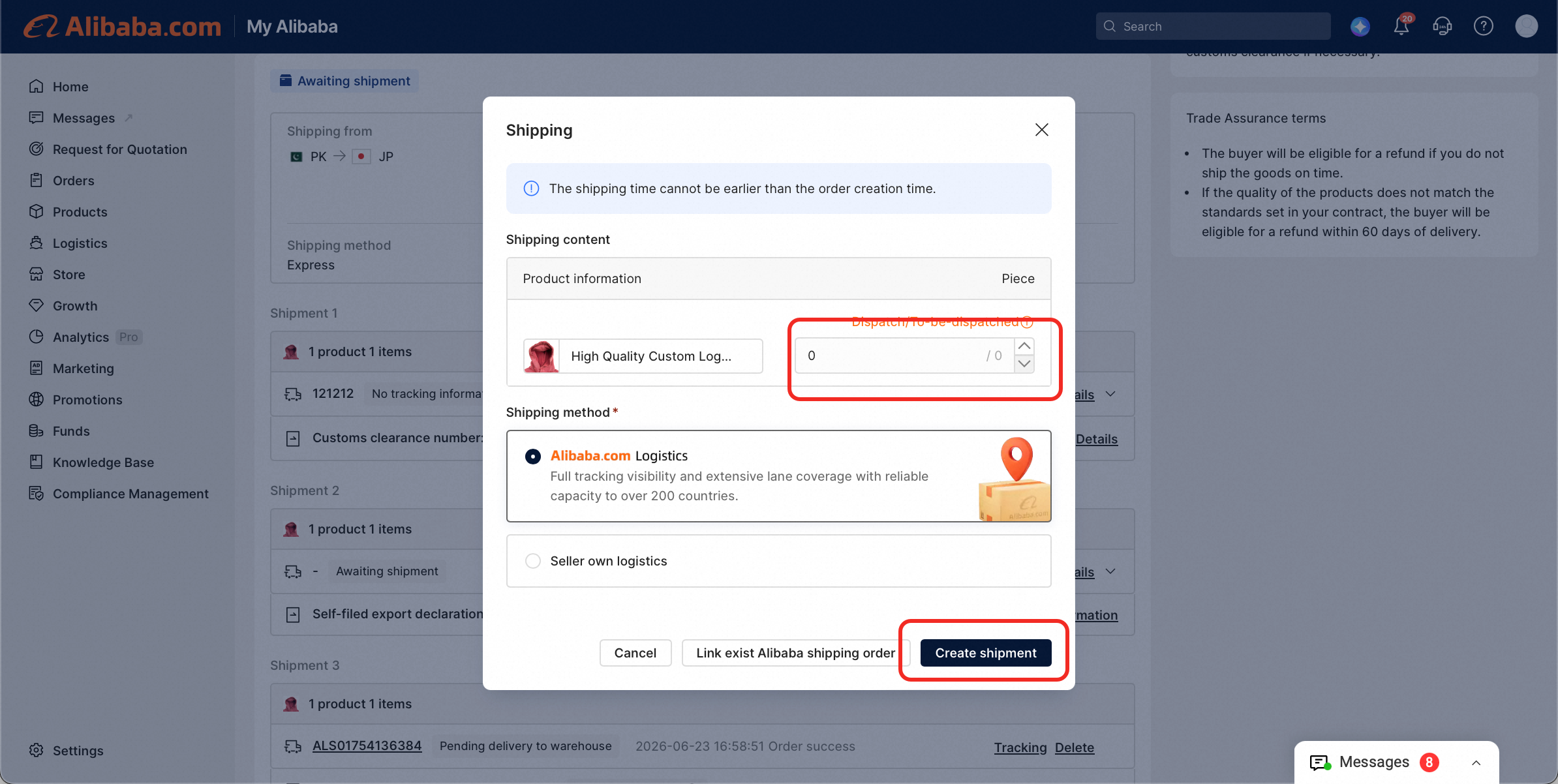Click Link exist Alibaba shipping order
Image resolution: width=1558 pixels, height=784 pixels.
tap(795, 653)
